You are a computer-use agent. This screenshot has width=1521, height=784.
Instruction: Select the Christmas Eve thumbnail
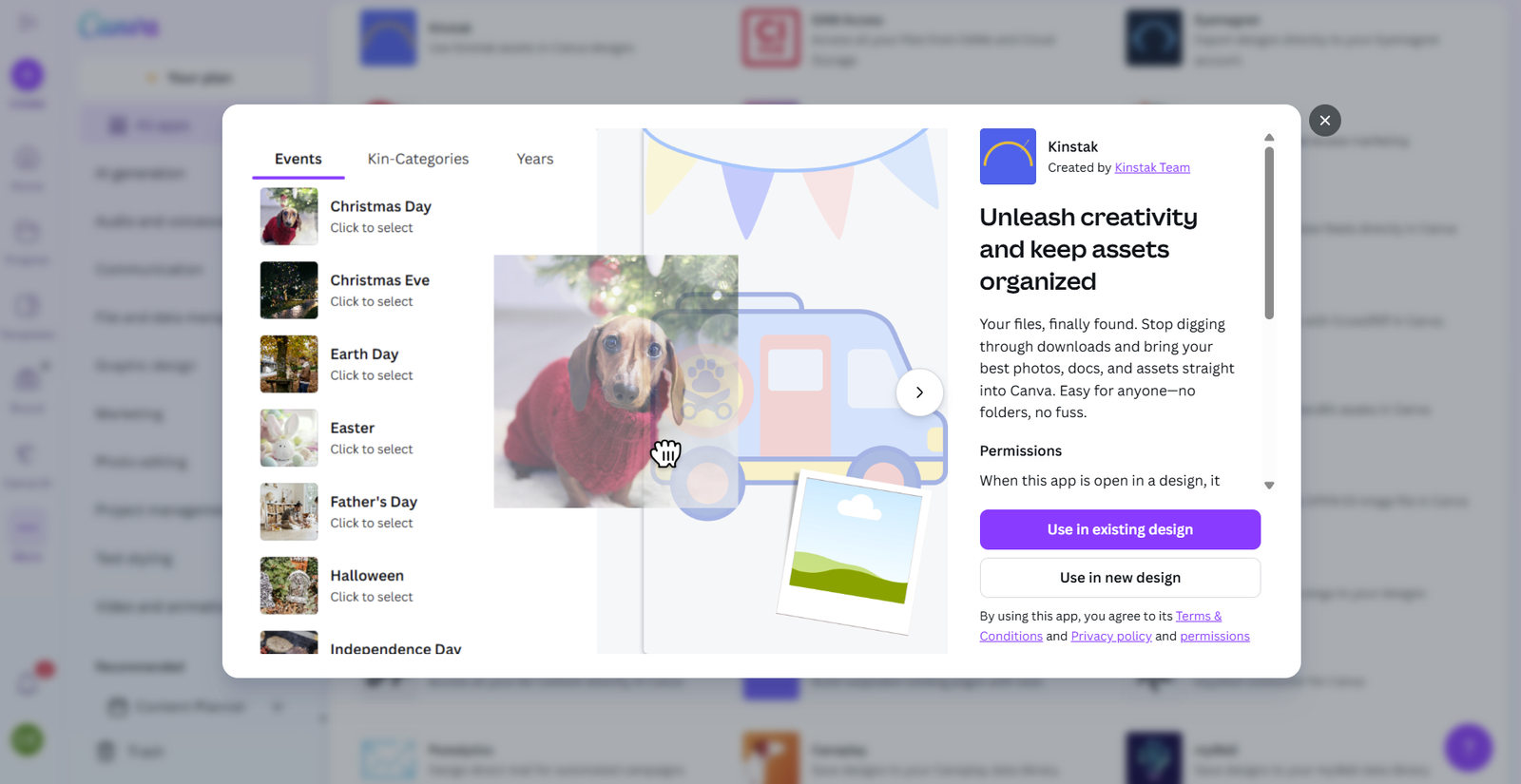pyautogui.click(x=289, y=290)
